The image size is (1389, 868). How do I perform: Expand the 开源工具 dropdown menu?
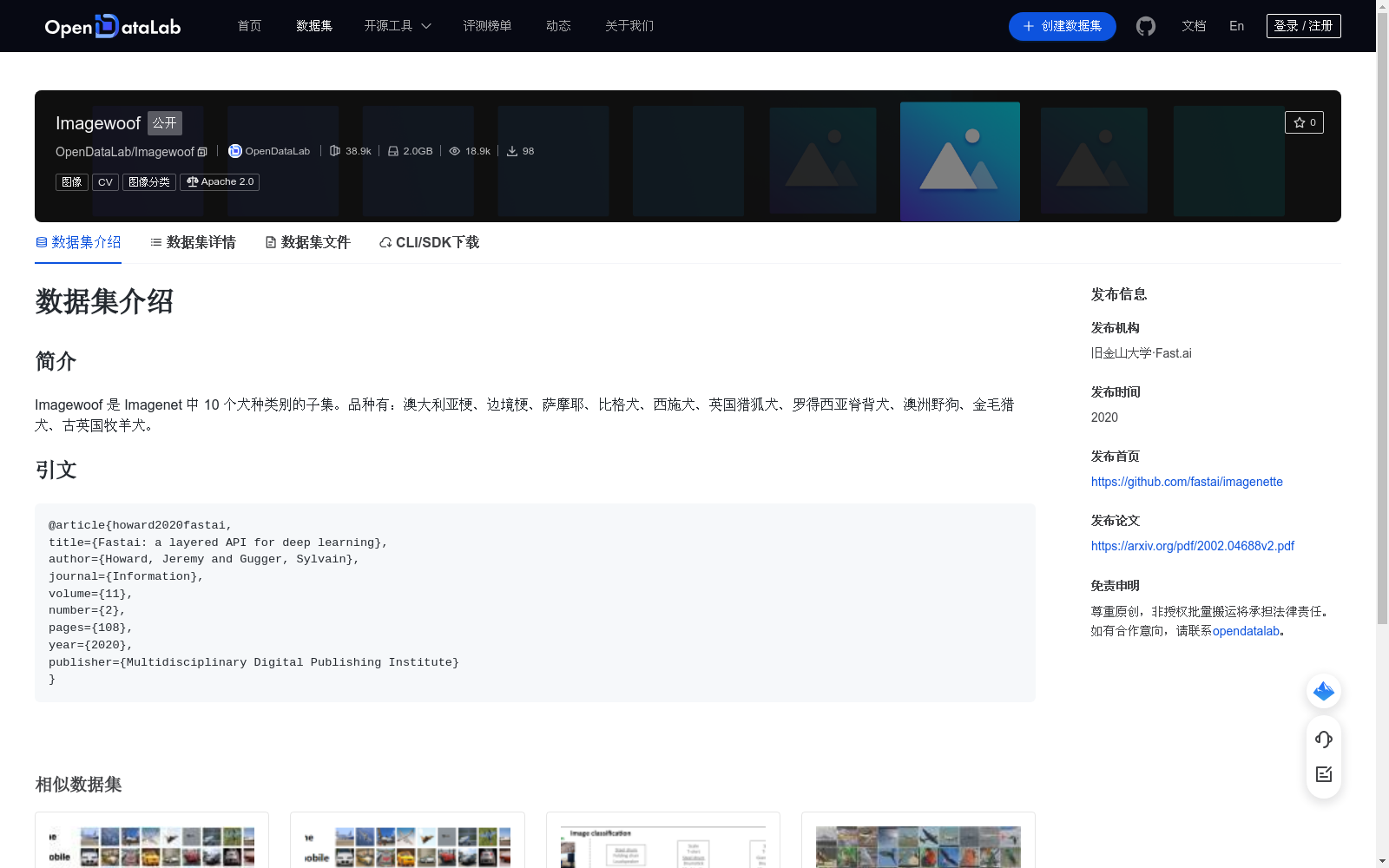click(398, 26)
